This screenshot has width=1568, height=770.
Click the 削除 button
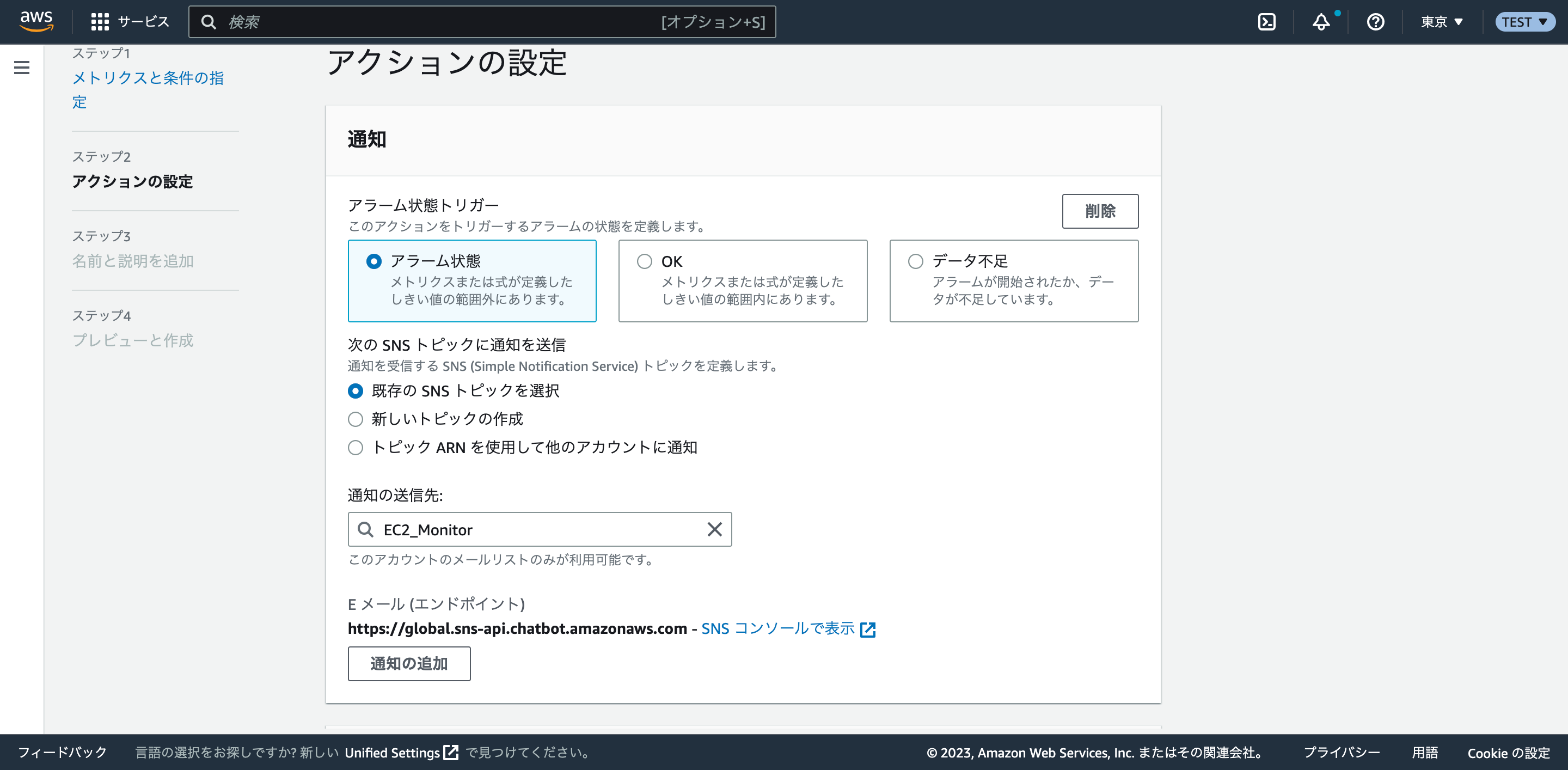[1100, 211]
